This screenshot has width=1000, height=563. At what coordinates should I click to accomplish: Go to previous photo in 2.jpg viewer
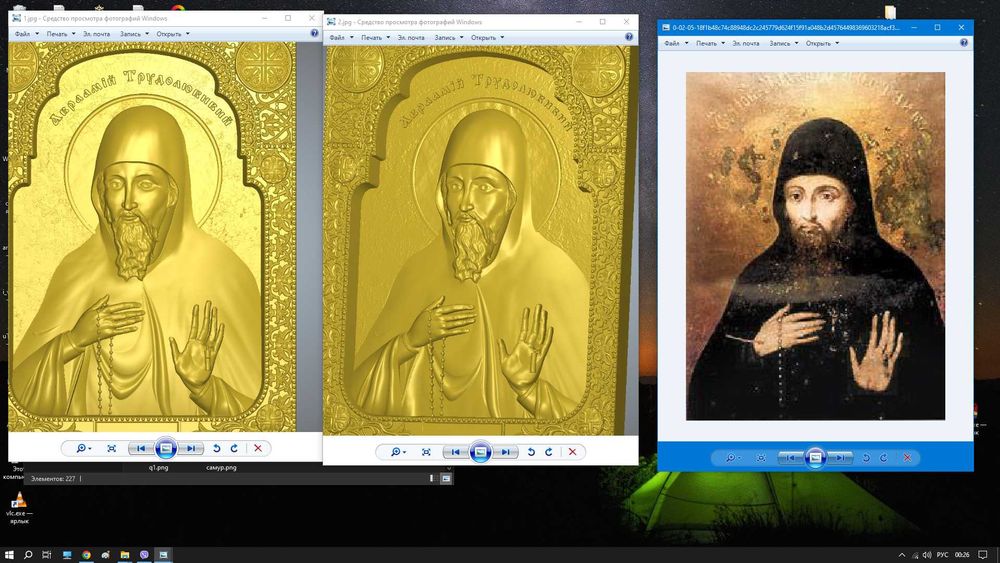(455, 452)
